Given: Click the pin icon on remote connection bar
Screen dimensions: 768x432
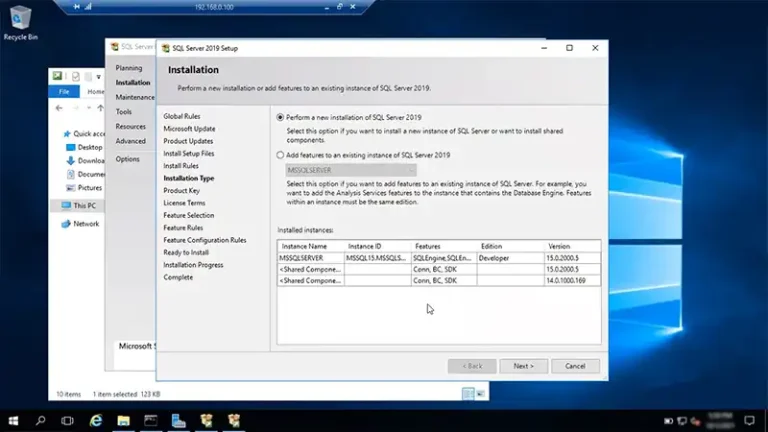Looking at the screenshot, I should [x=76, y=7].
